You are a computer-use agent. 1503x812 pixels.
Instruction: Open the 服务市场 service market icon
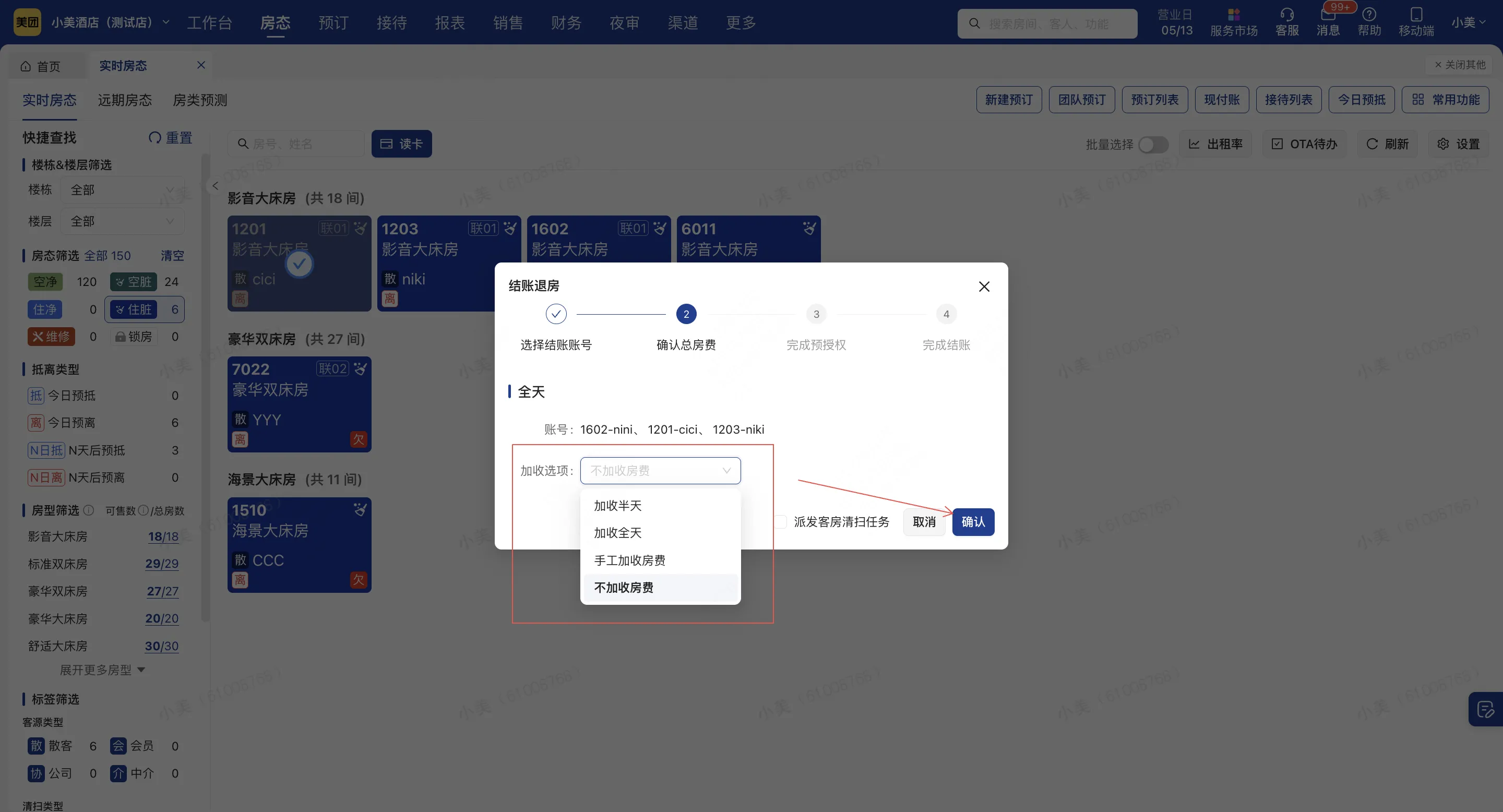[x=1233, y=23]
